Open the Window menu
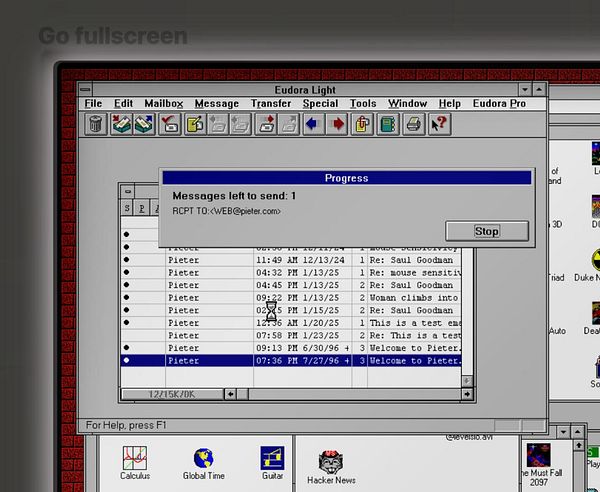This screenshot has height=492, width=600. coord(408,104)
